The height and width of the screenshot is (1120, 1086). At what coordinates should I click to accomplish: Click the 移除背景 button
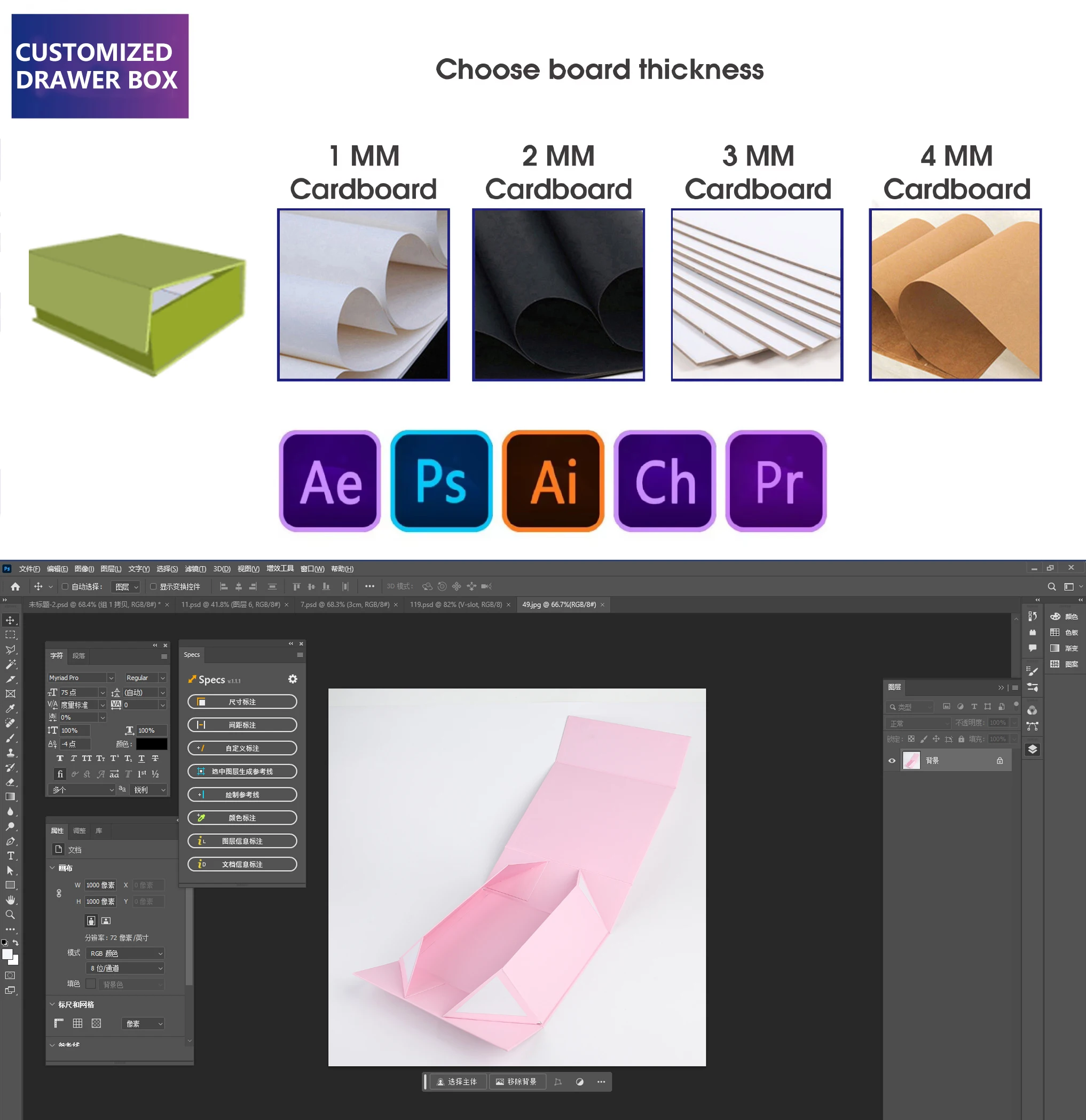click(x=516, y=1081)
